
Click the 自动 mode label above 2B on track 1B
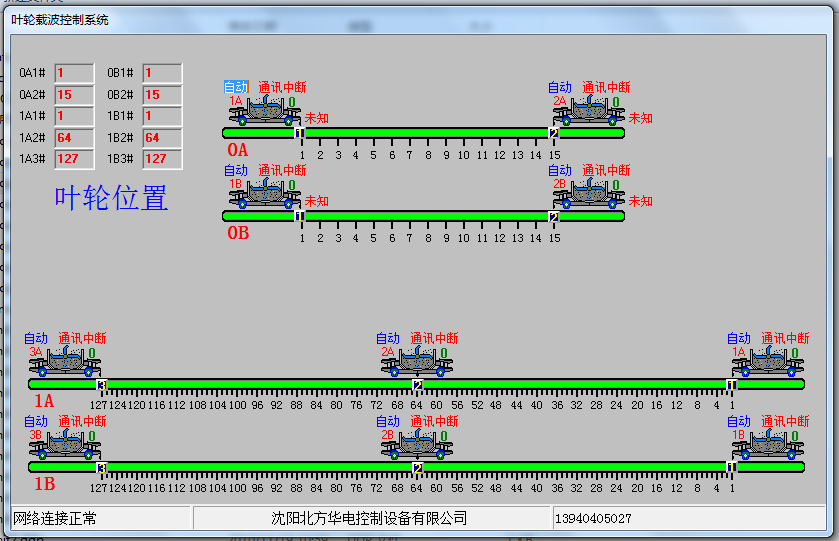[x=388, y=421]
